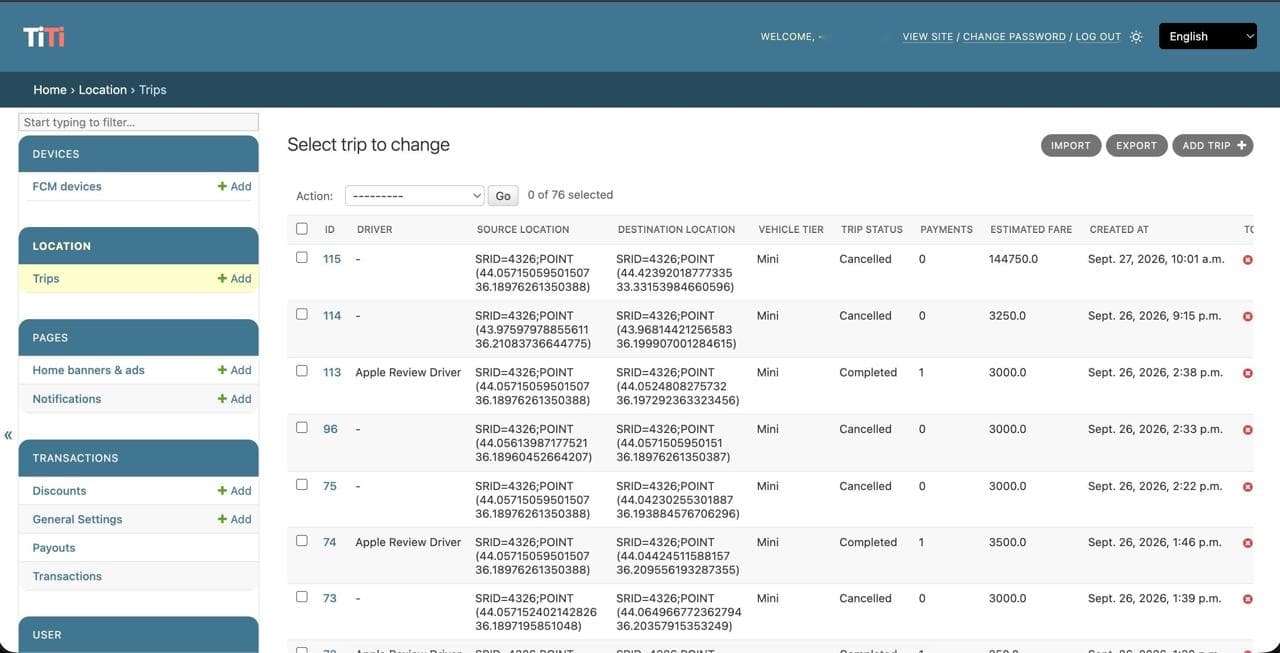
Task: Select the checkbox for trip 113
Action: point(302,370)
